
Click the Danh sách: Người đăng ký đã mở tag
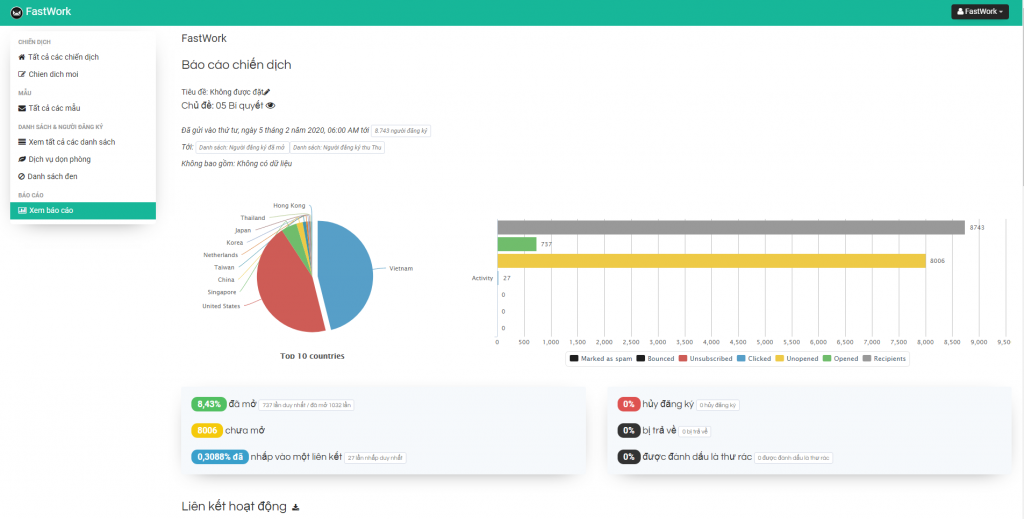pyautogui.click(x=242, y=148)
